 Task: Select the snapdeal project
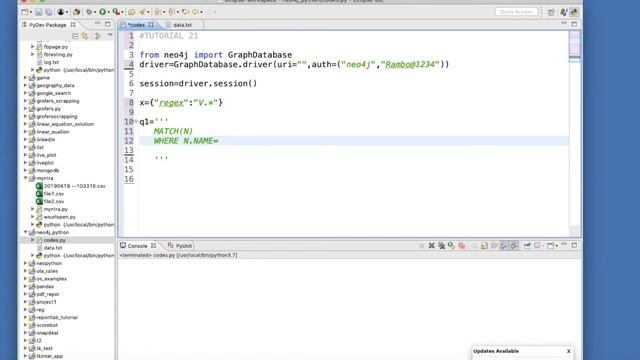tap(47, 333)
